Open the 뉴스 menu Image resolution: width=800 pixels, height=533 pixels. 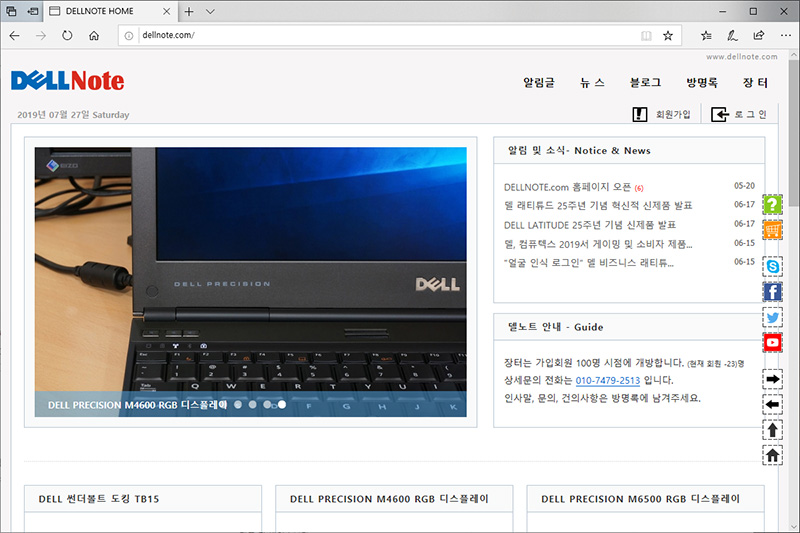(x=592, y=83)
